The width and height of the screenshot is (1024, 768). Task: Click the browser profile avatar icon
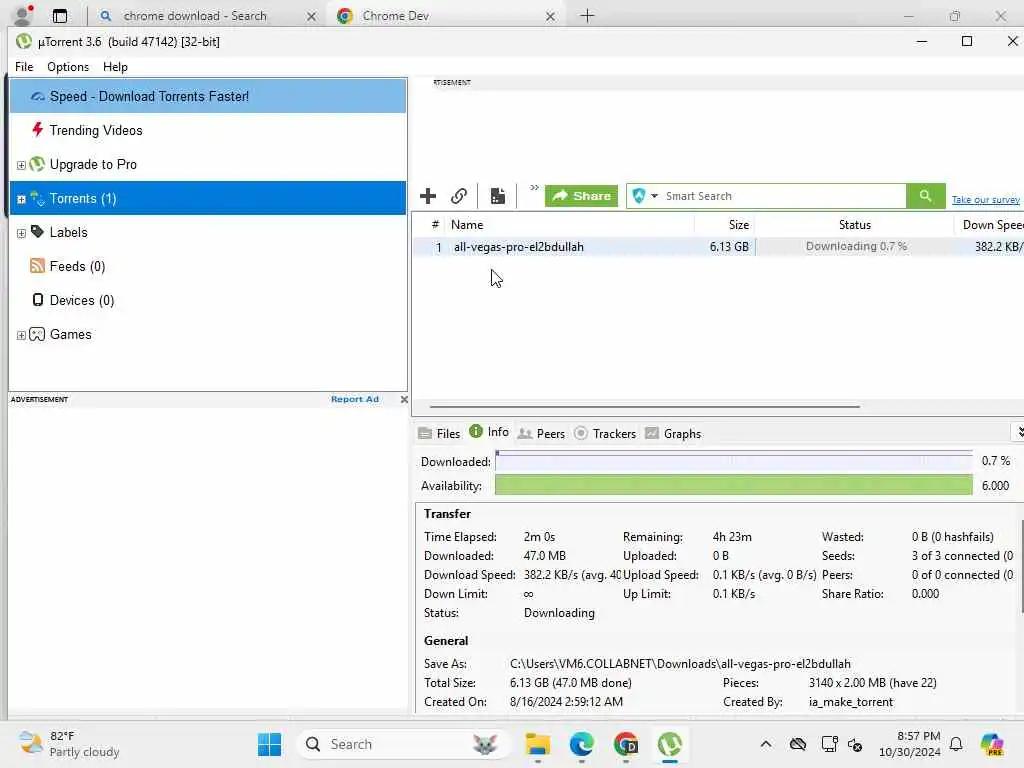tap(23, 14)
